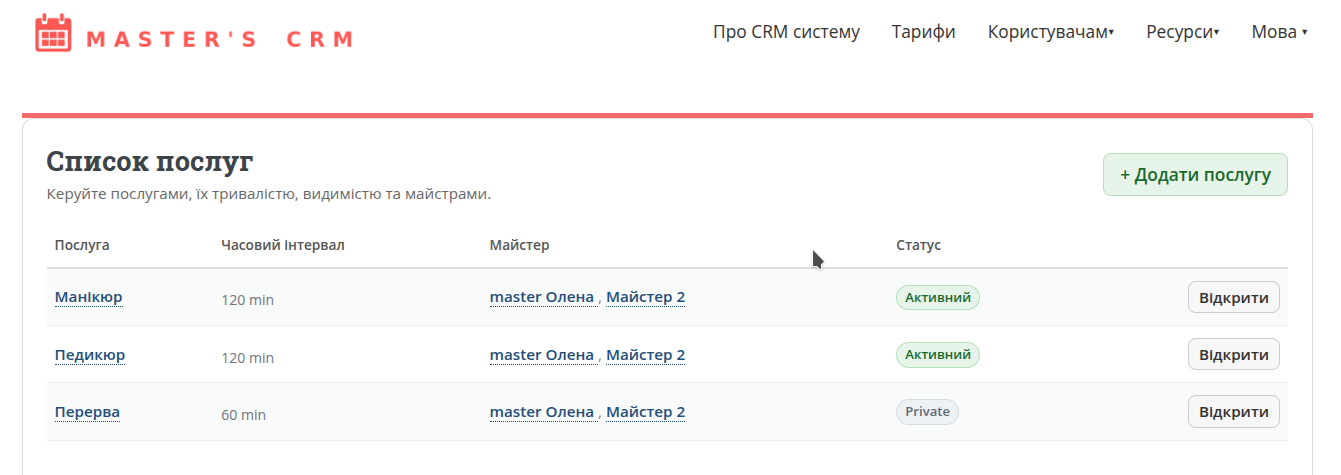
Task: Open the Педикюр service link
Action: 90,355
